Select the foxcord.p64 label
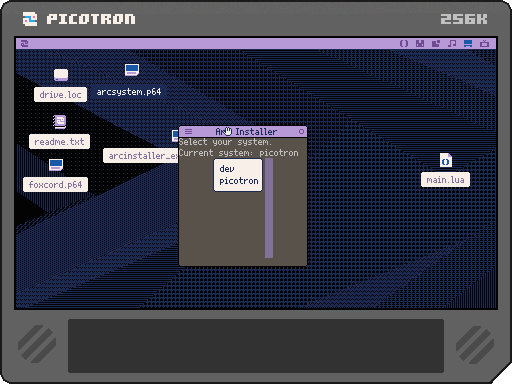Screen dimensions: 512x384 55,184
